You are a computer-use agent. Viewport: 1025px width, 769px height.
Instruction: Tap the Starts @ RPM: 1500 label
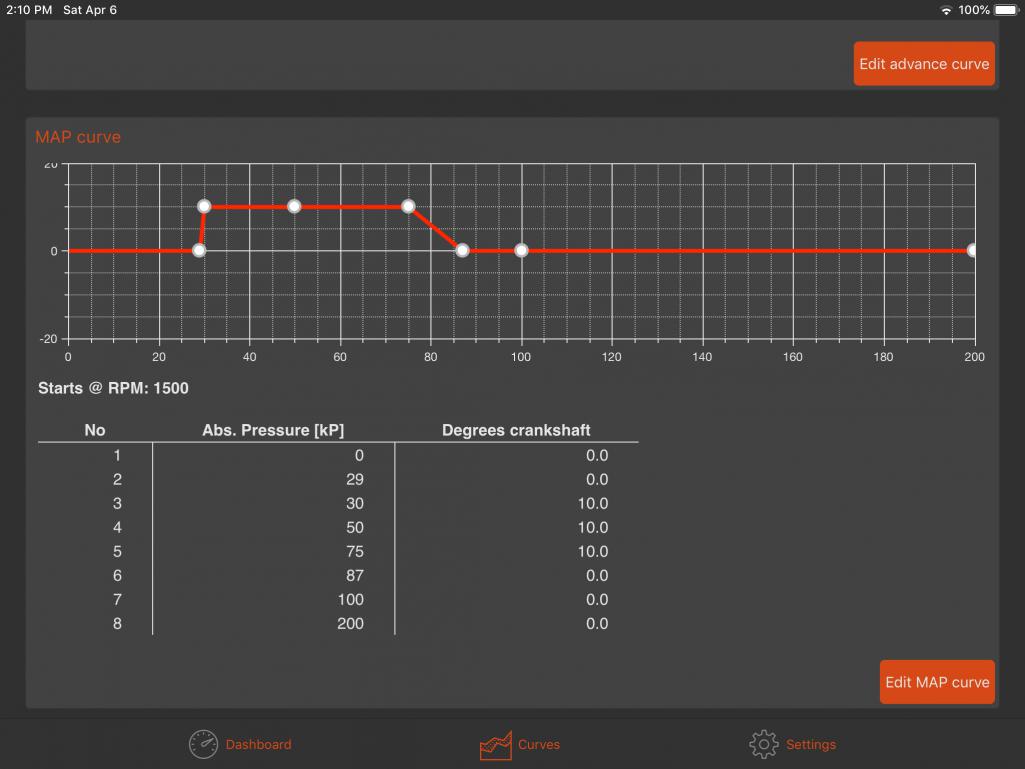[113, 388]
